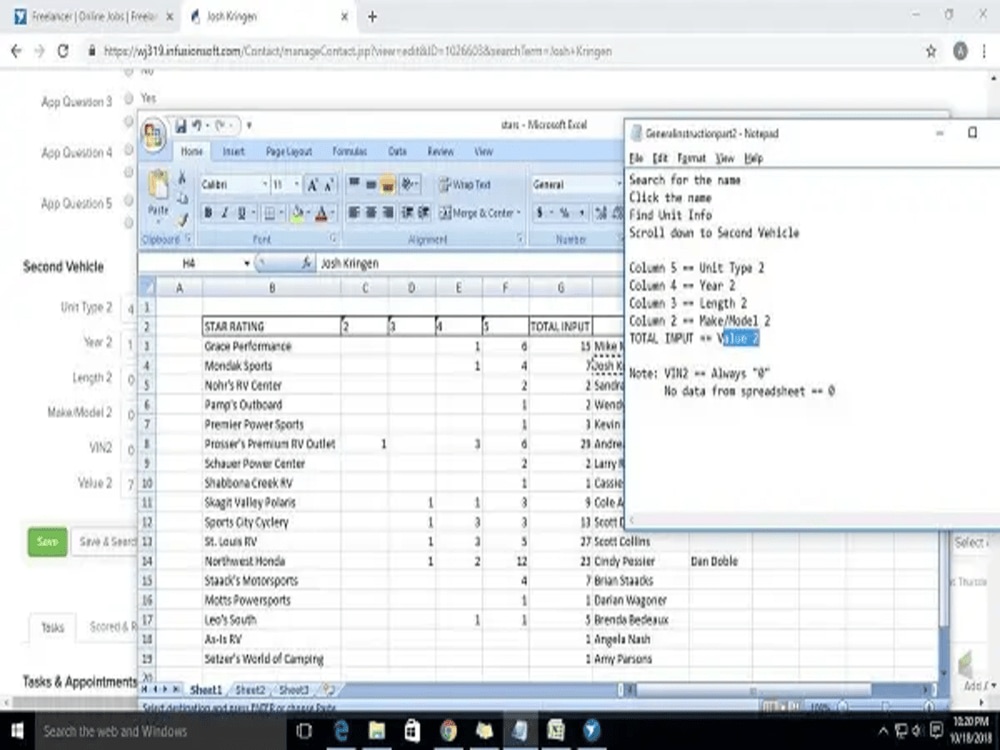Click the Percent Style icon
This screenshot has width=1000, height=750.
564,213
